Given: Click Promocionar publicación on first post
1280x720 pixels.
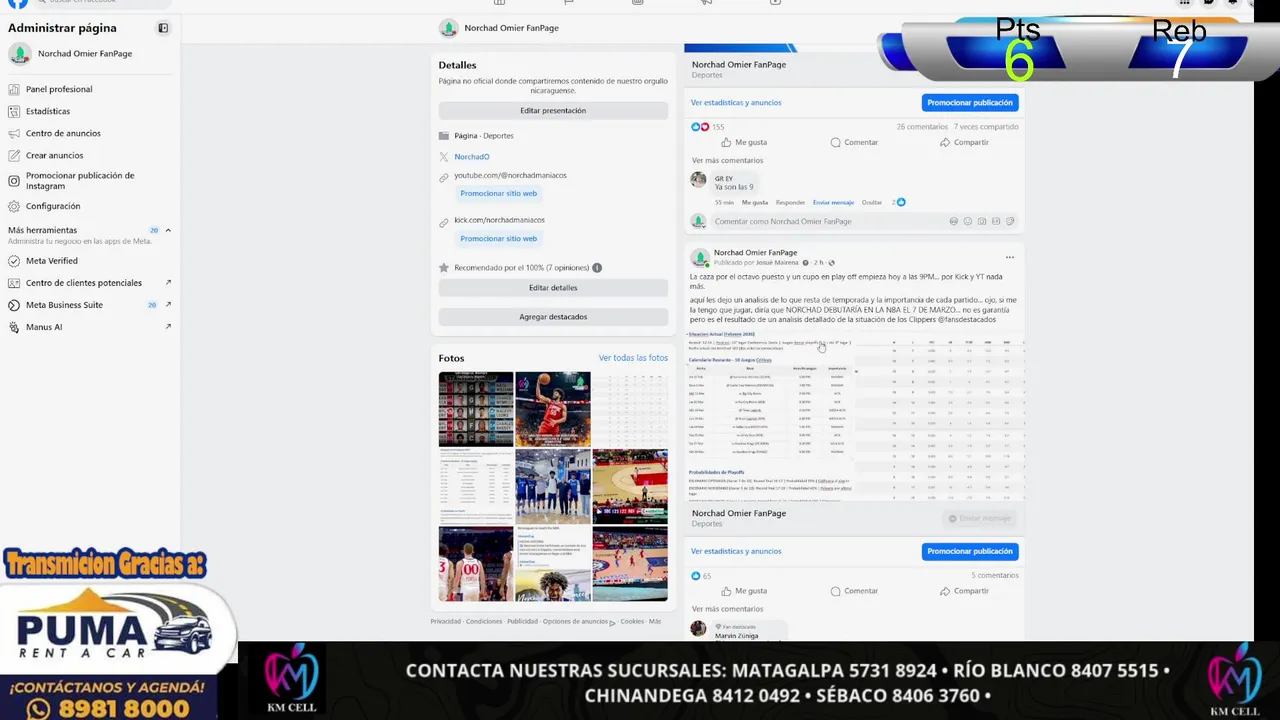Looking at the screenshot, I should (x=970, y=103).
